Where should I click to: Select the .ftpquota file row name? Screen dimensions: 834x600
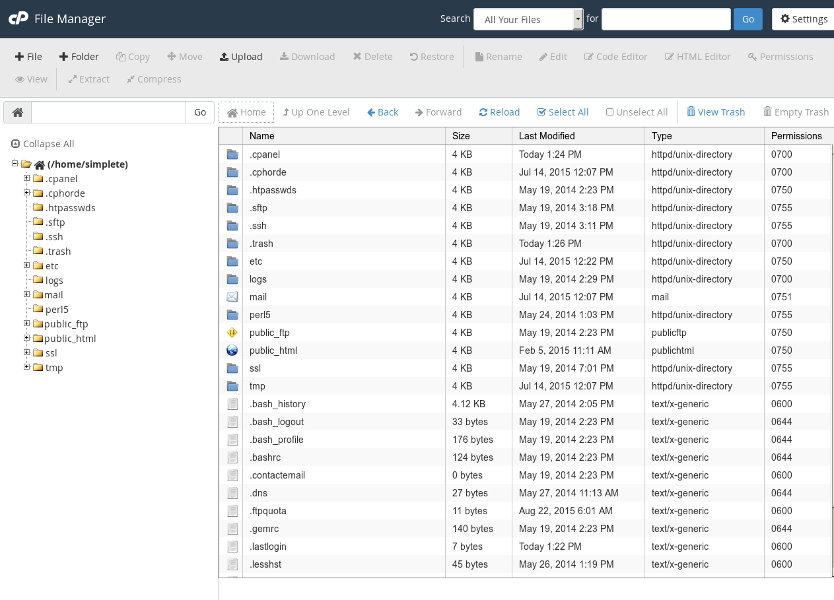click(x=268, y=511)
